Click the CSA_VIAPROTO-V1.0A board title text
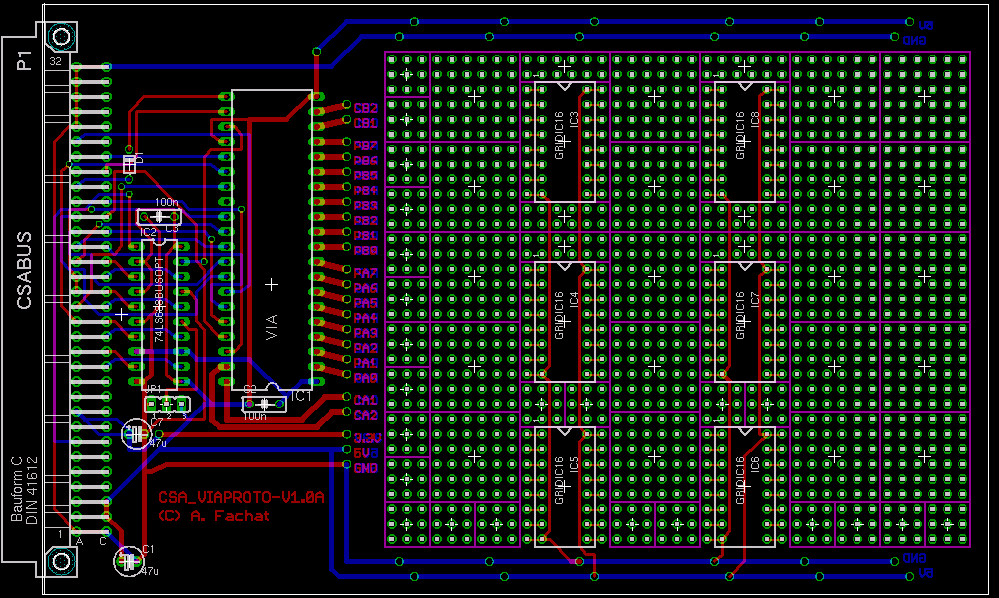The height and width of the screenshot is (598, 999). pos(240,497)
